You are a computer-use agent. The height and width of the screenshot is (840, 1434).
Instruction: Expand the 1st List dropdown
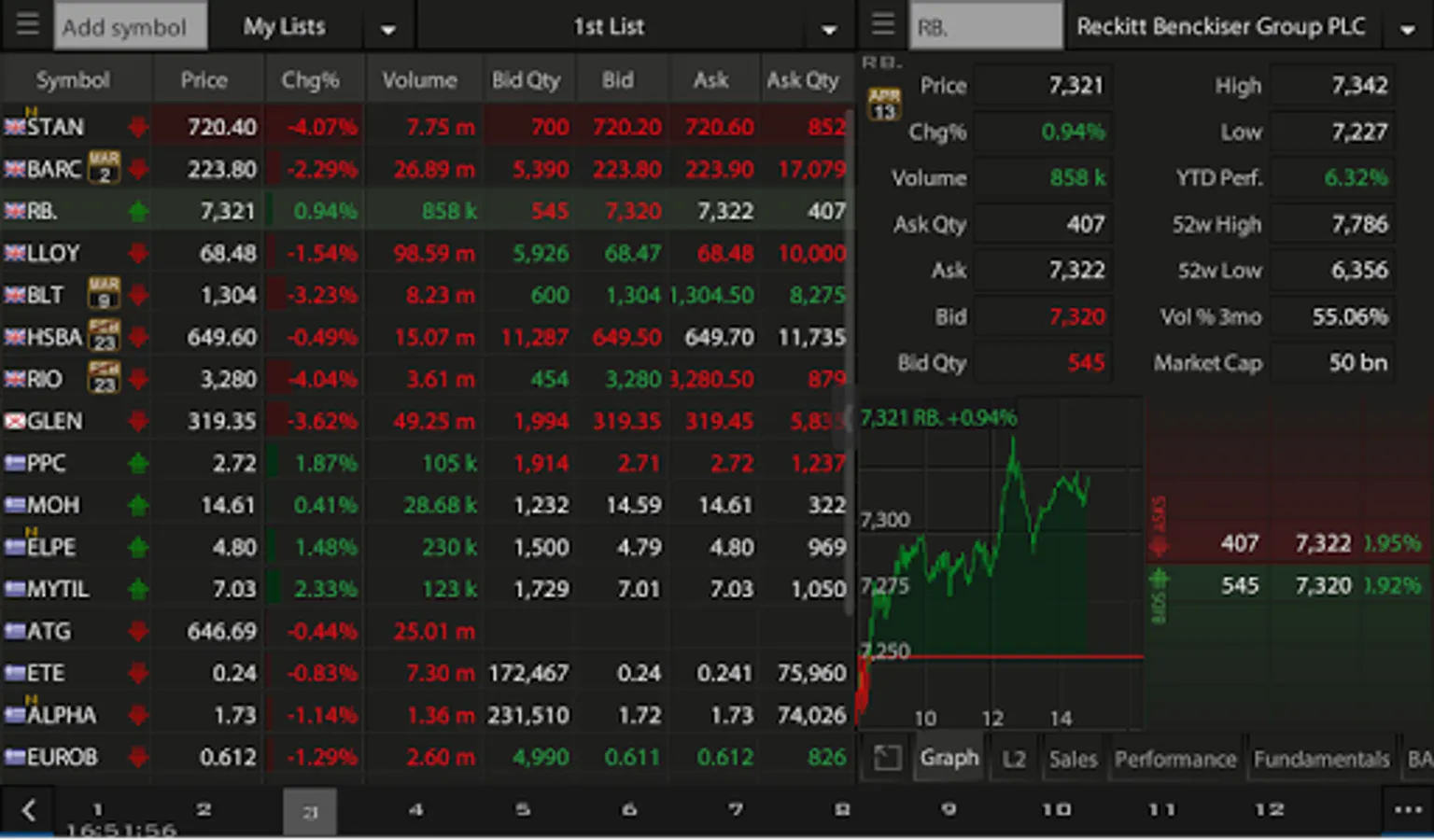tap(828, 29)
